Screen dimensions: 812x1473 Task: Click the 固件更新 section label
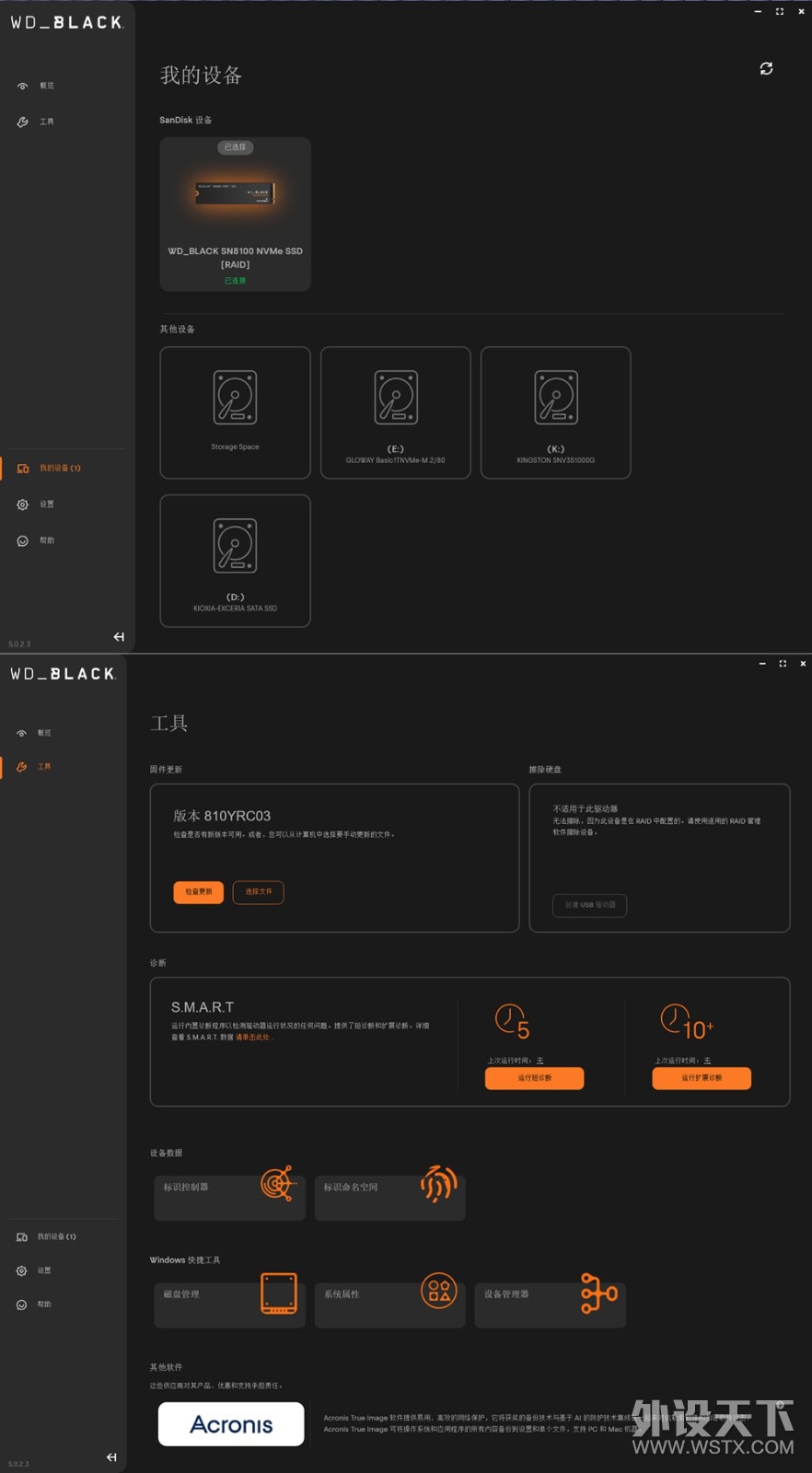point(166,770)
